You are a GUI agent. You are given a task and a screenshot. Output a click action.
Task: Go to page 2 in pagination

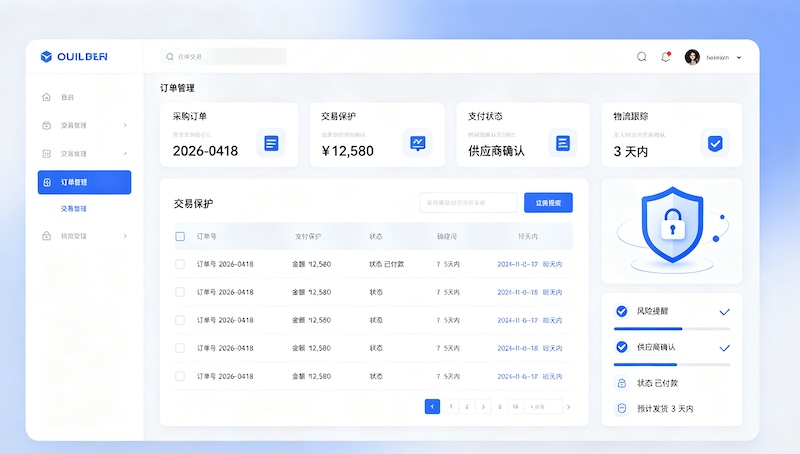pos(467,407)
